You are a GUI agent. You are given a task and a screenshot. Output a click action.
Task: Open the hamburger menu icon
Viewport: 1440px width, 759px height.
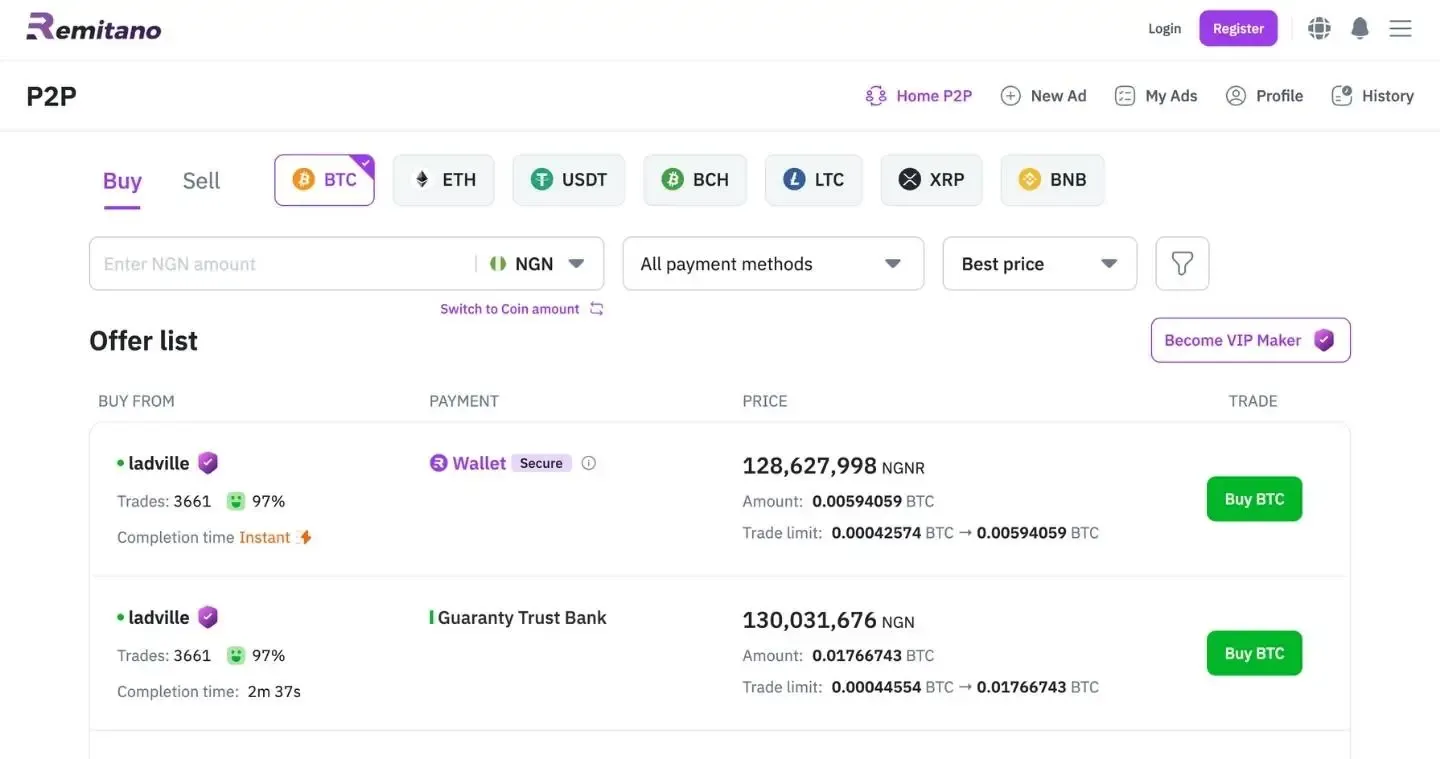(x=1400, y=29)
